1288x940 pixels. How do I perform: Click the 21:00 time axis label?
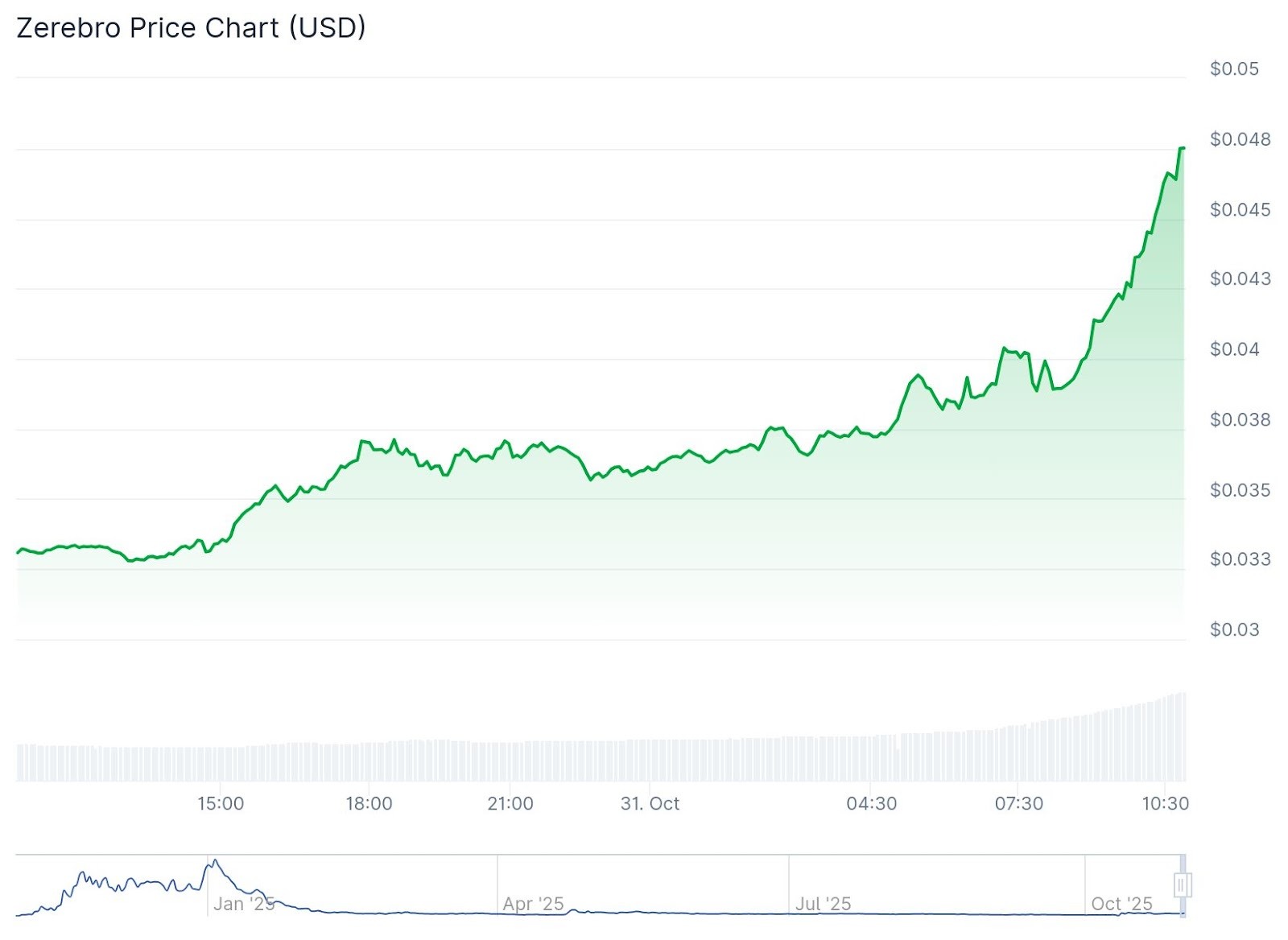510,803
